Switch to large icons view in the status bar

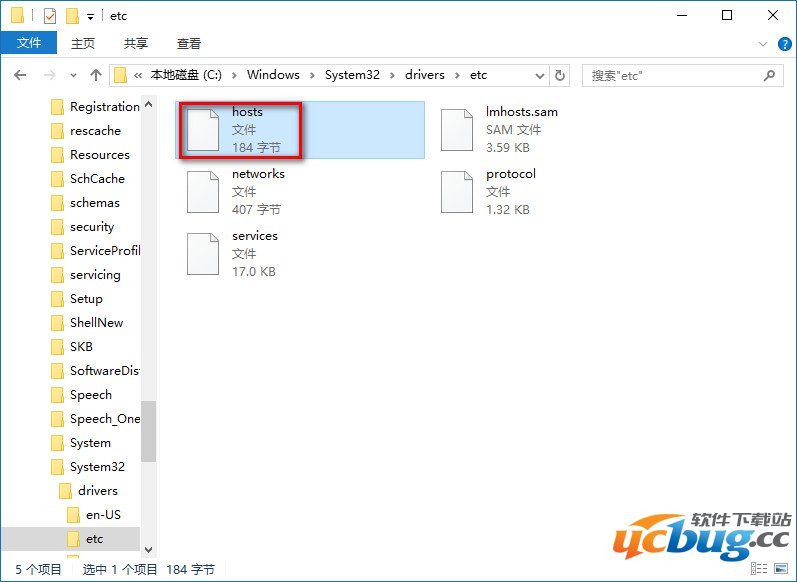[x=780, y=569]
